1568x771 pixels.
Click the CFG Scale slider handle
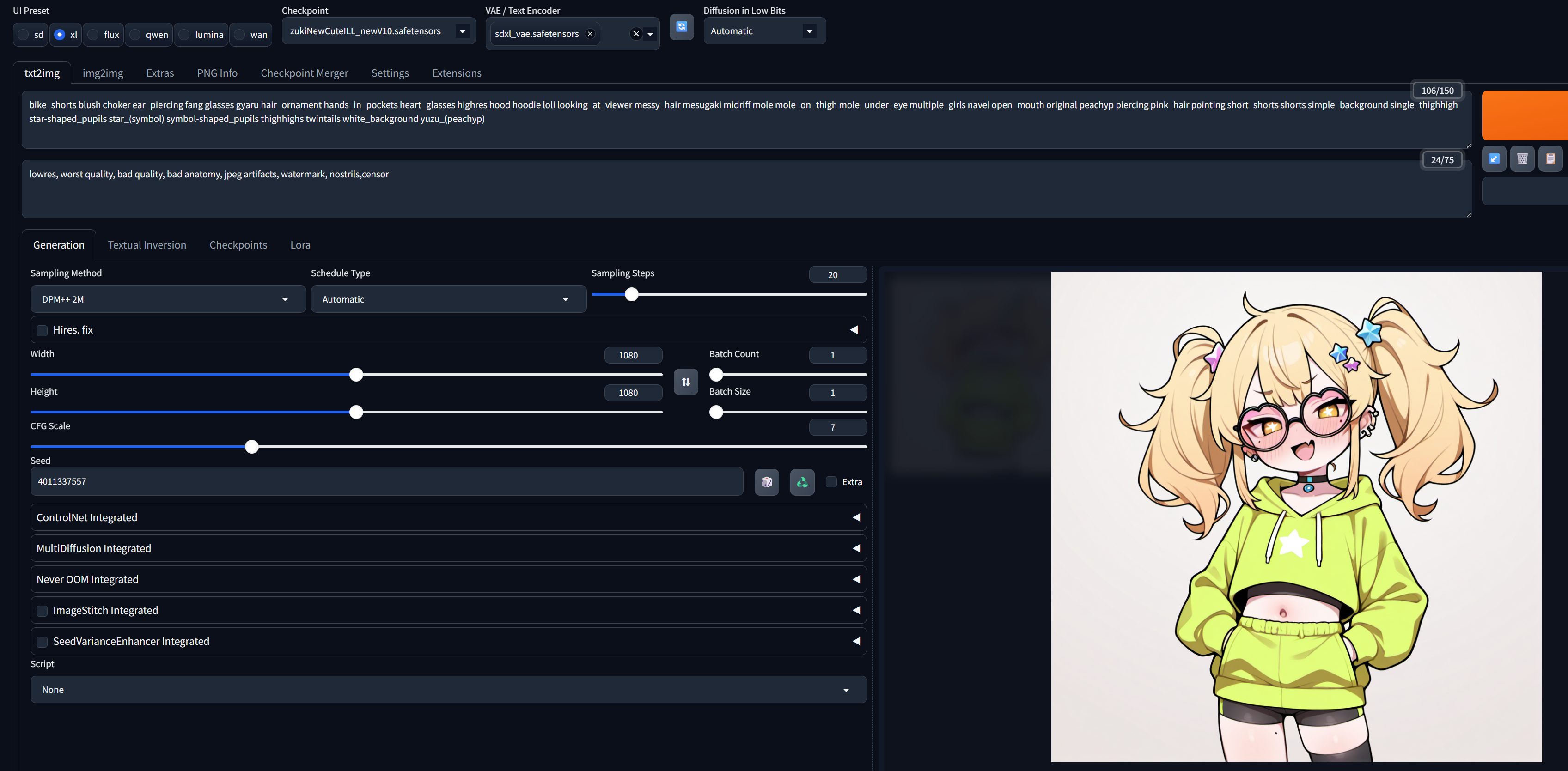[251, 447]
